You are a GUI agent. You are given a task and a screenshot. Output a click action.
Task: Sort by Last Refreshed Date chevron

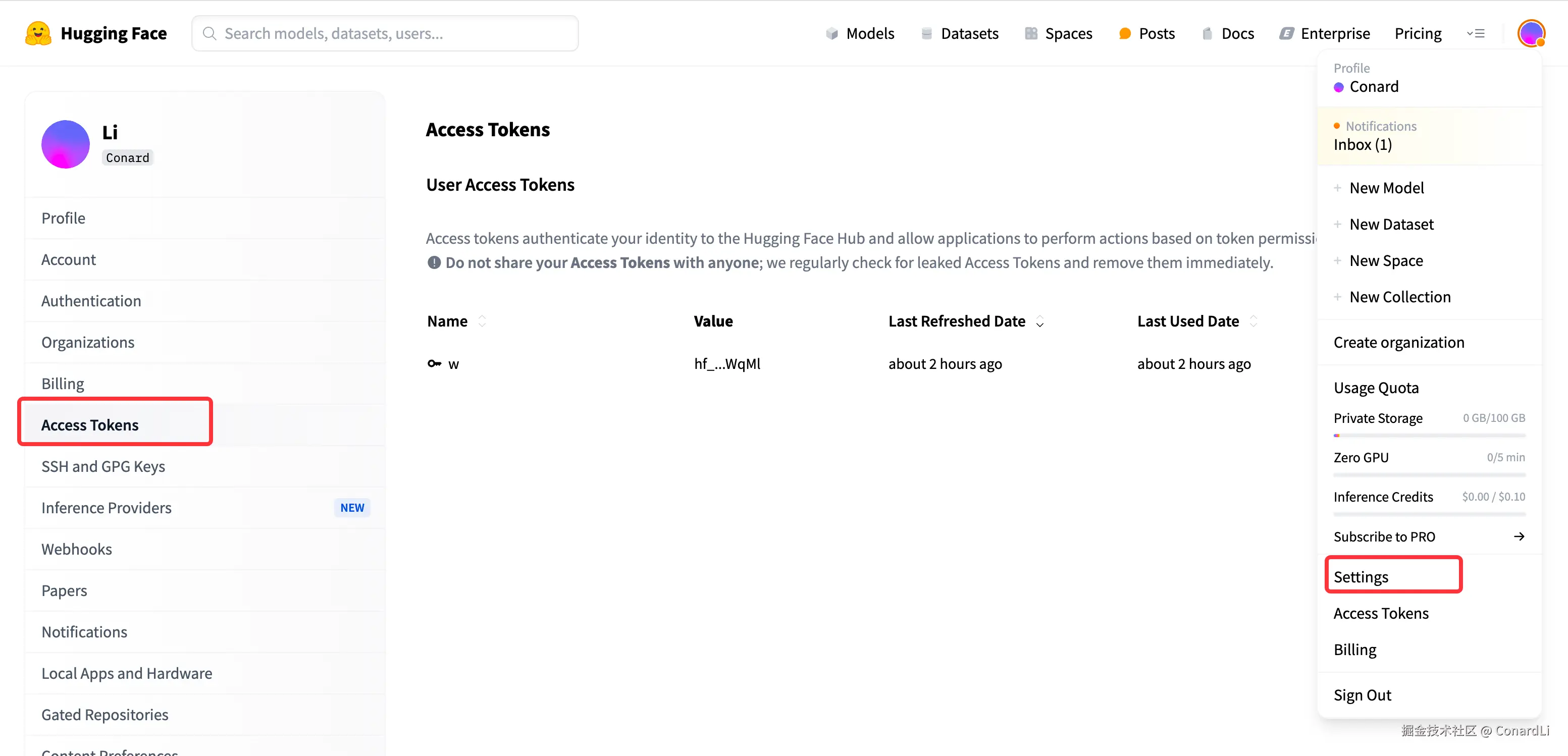point(1039,322)
